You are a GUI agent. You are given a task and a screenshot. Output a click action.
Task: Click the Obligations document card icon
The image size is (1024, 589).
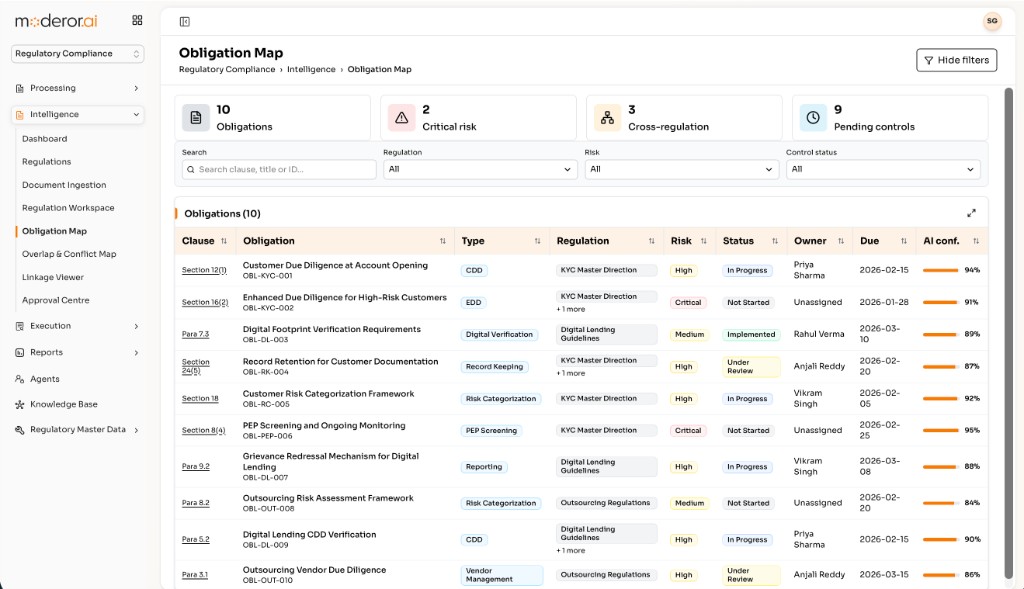coord(196,118)
